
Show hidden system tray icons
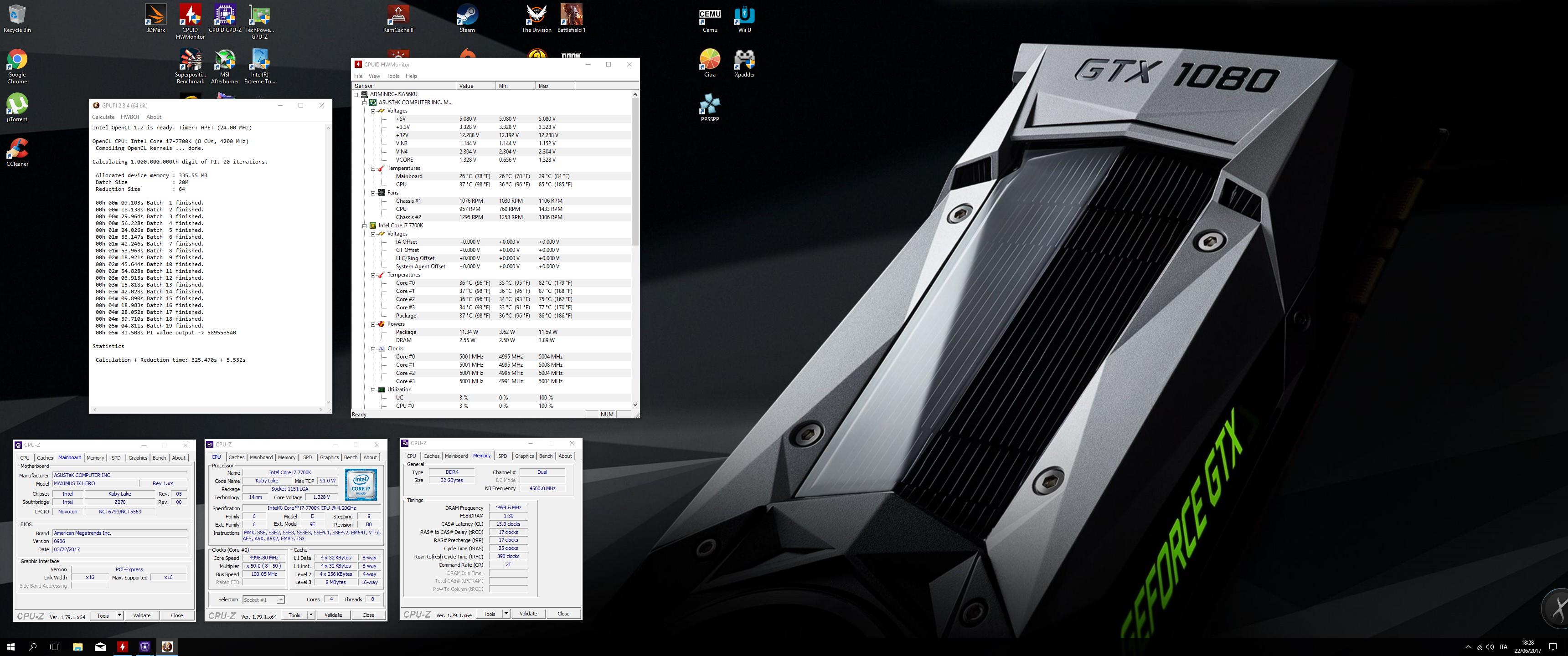click(x=1468, y=647)
